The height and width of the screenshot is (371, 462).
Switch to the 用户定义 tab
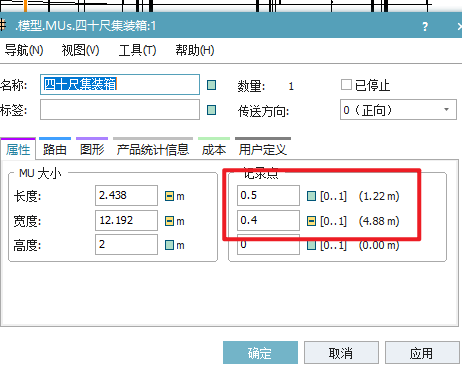[x=263, y=149]
